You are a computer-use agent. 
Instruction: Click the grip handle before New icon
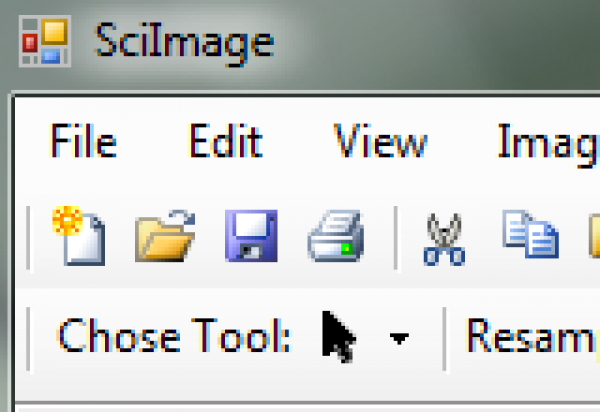coord(29,237)
